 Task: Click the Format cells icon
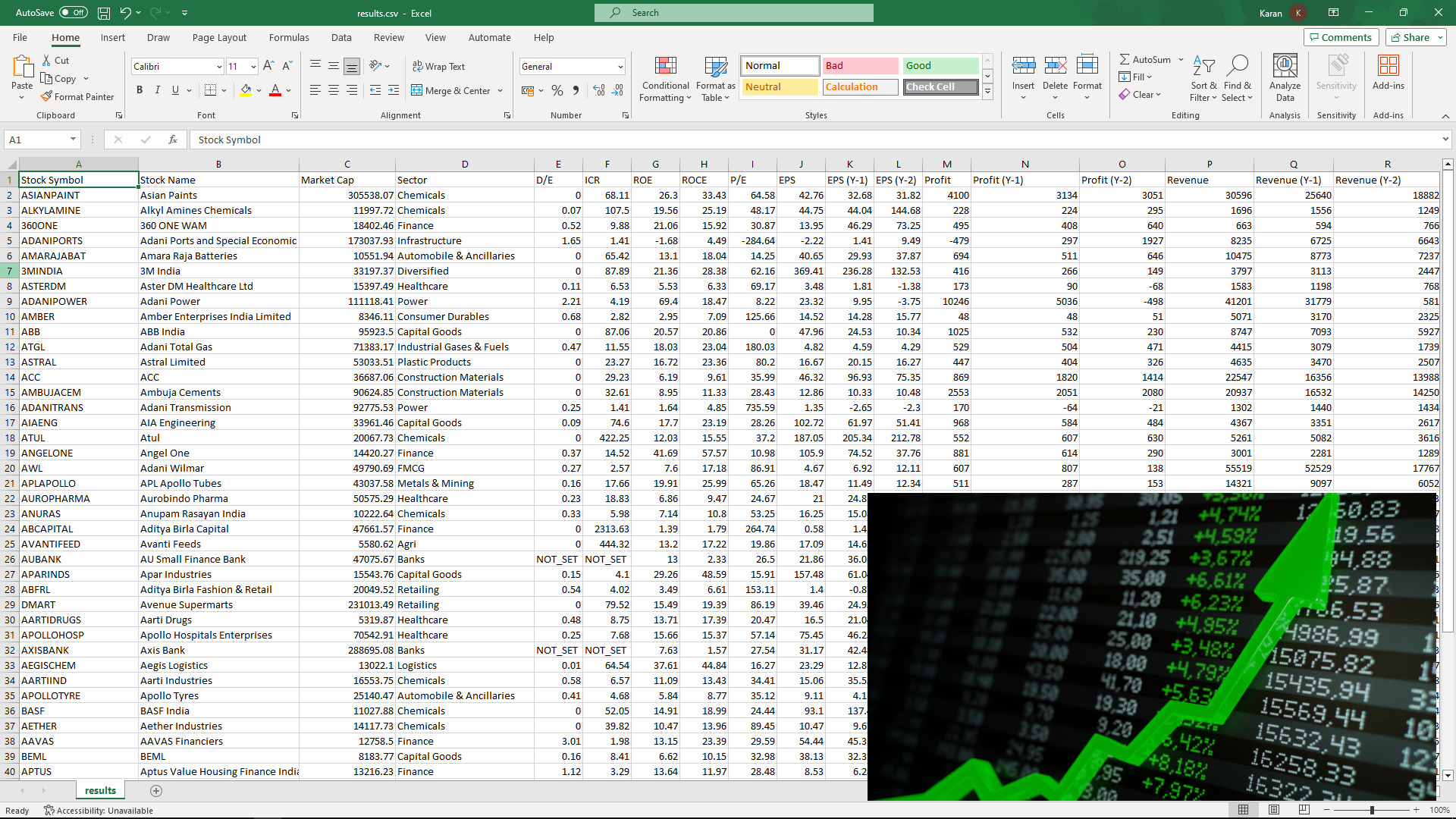[x=1087, y=66]
